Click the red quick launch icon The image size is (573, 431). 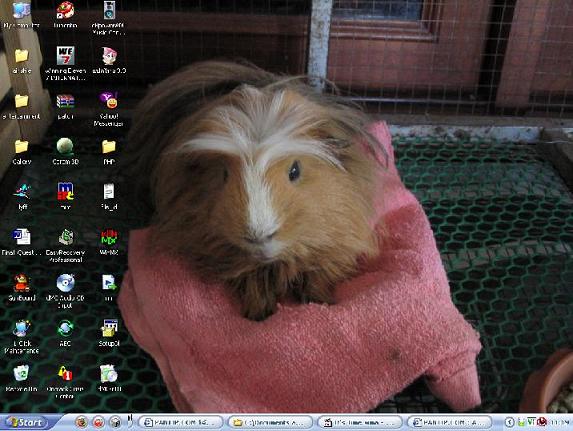[98, 422]
